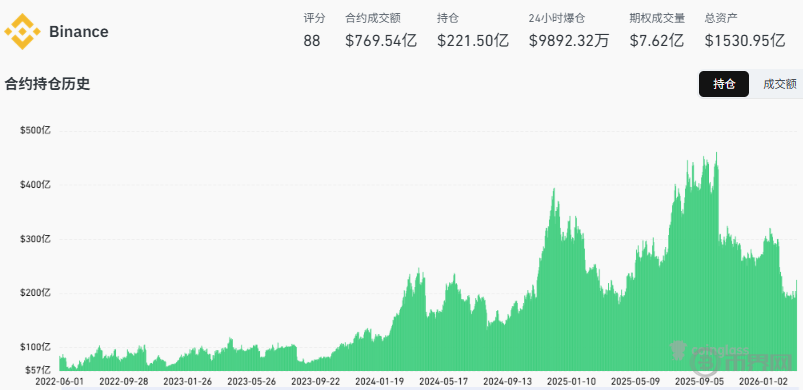Select the 评分 score value 88
This screenshot has height=390, width=803.
coord(311,41)
